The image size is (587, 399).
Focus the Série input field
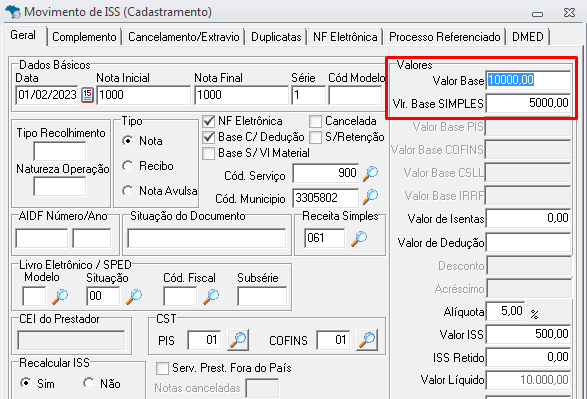(x=308, y=95)
